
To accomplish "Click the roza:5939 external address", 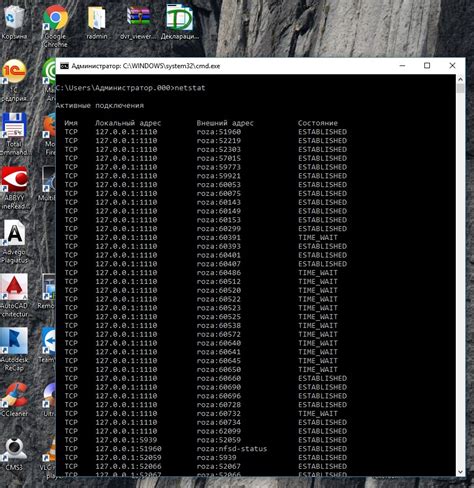I will click(217, 457).
